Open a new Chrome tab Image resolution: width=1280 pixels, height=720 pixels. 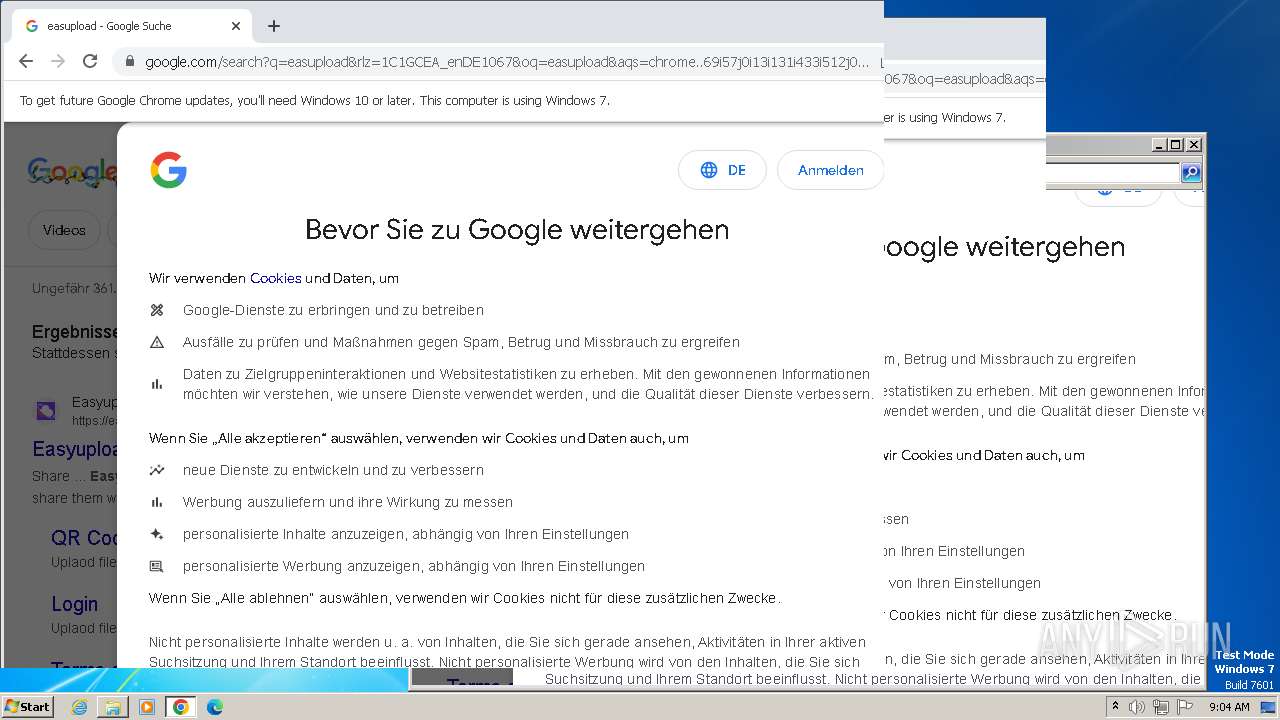pyautogui.click(x=274, y=26)
